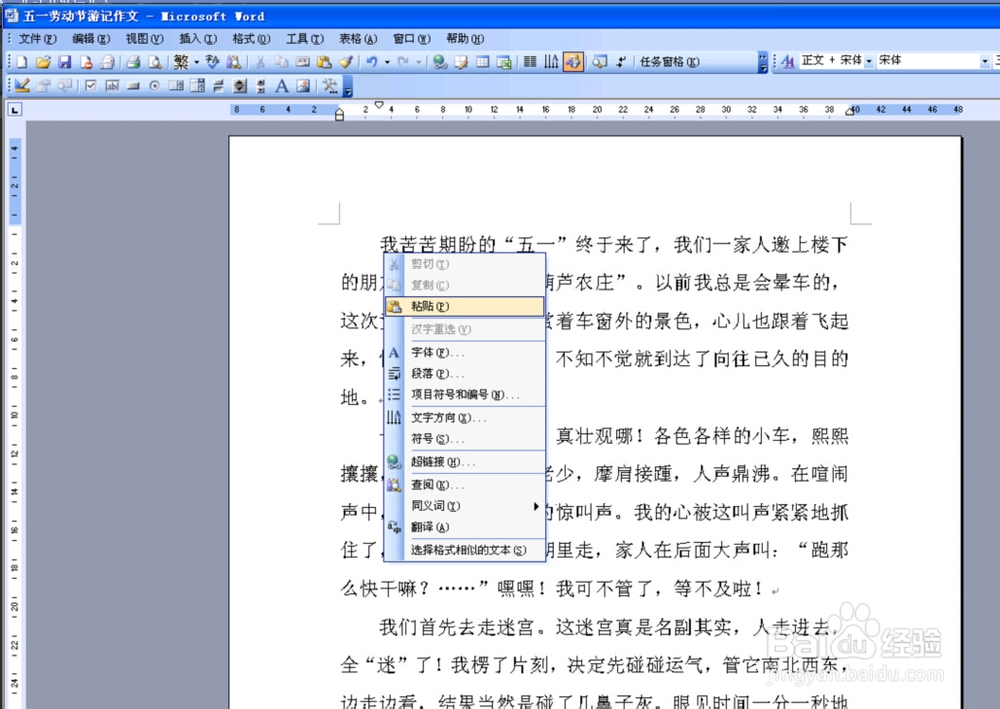Click the first-line indent marker on ruler
The width and height of the screenshot is (1000, 709).
coord(378,104)
